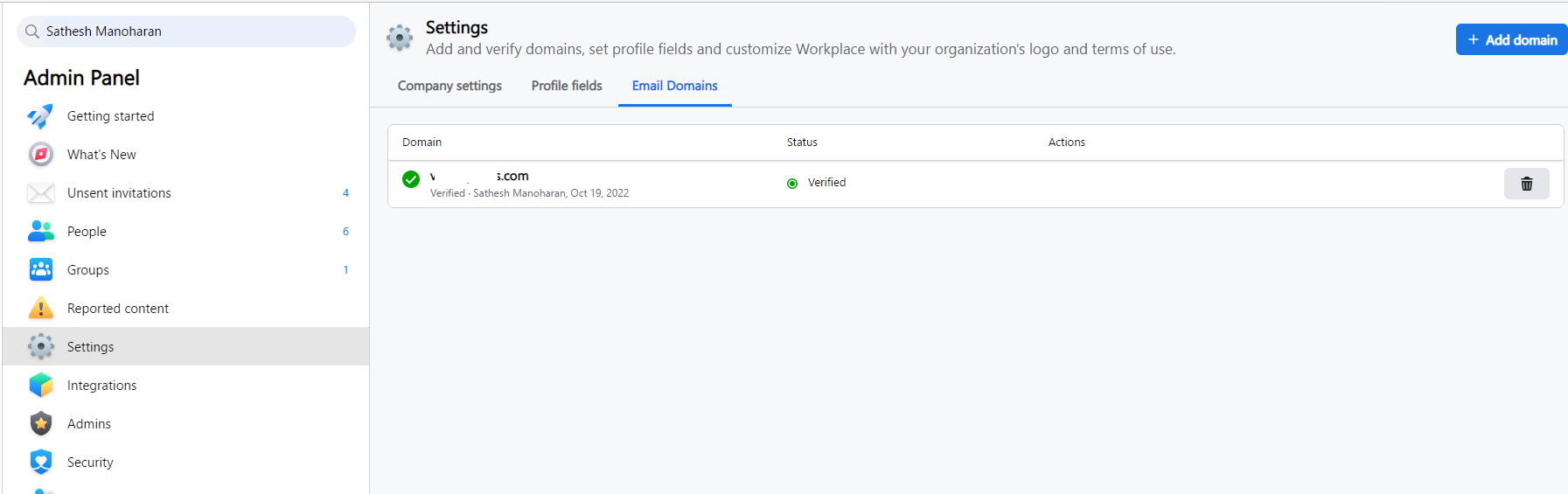Click the Settings gear icon in sidebar
Image resolution: width=1568 pixels, height=494 pixels.
click(x=40, y=347)
